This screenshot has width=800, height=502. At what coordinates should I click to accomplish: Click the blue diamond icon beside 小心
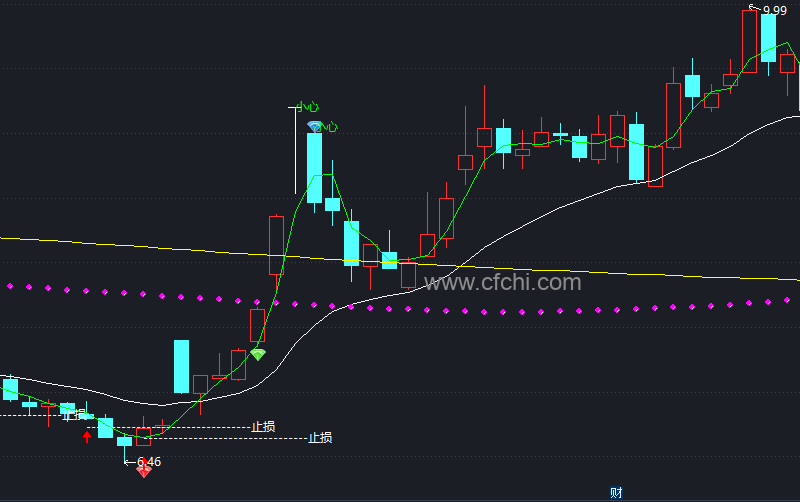(314, 126)
